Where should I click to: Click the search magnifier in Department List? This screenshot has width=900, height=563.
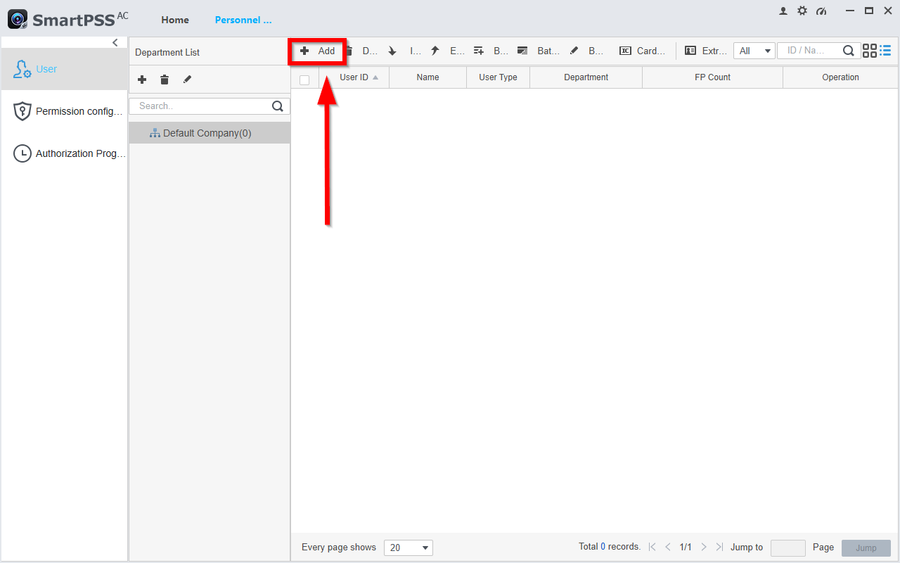(278, 106)
